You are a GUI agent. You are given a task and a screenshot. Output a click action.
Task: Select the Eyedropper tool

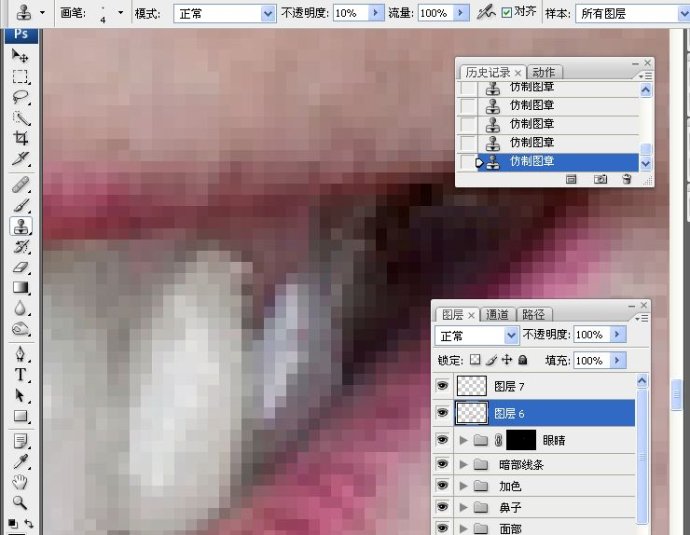pyautogui.click(x=20, y=461)
